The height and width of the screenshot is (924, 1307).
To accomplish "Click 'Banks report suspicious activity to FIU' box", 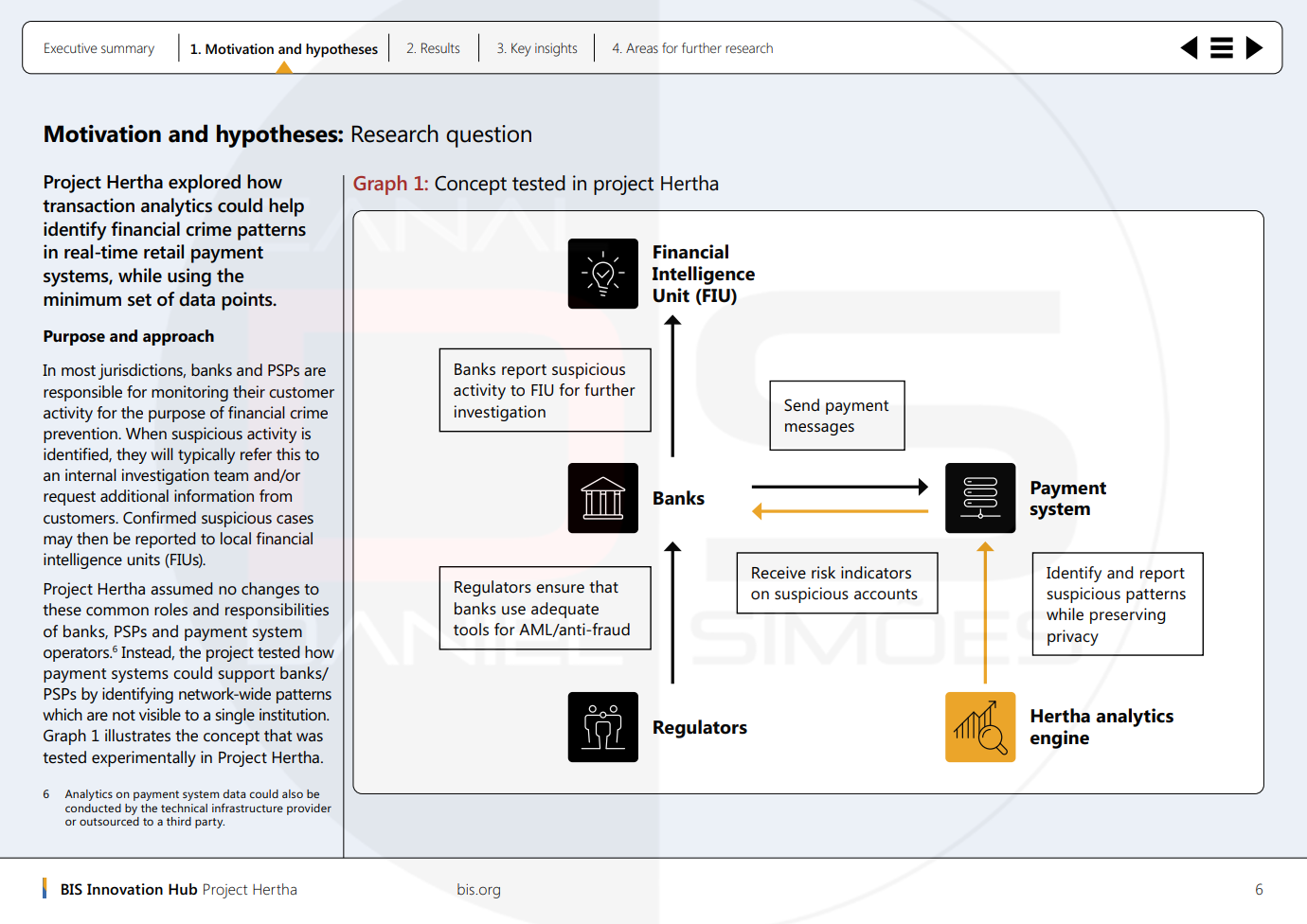I will pos(545,390).
